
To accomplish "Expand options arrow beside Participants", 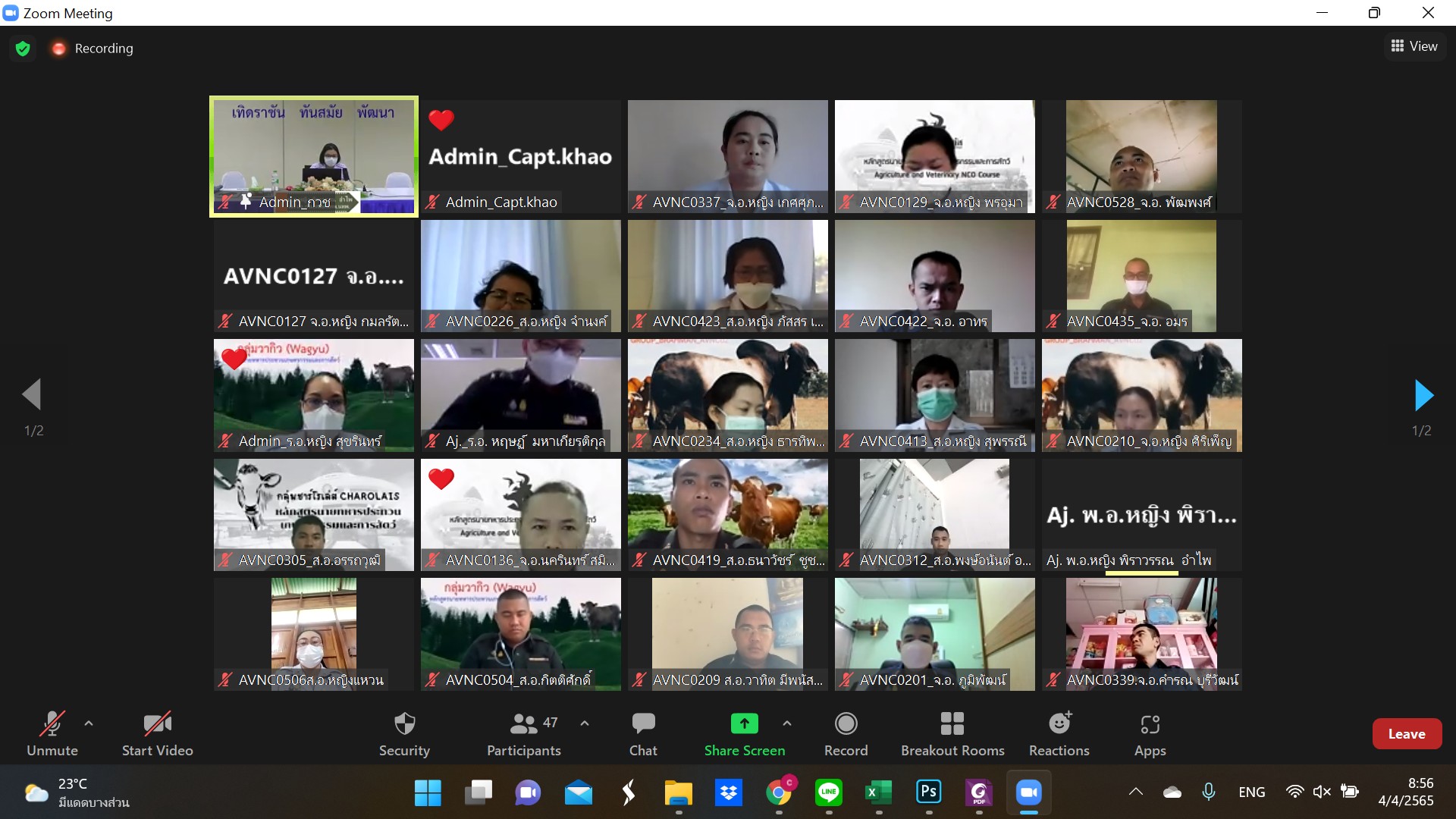I will 584,723.
